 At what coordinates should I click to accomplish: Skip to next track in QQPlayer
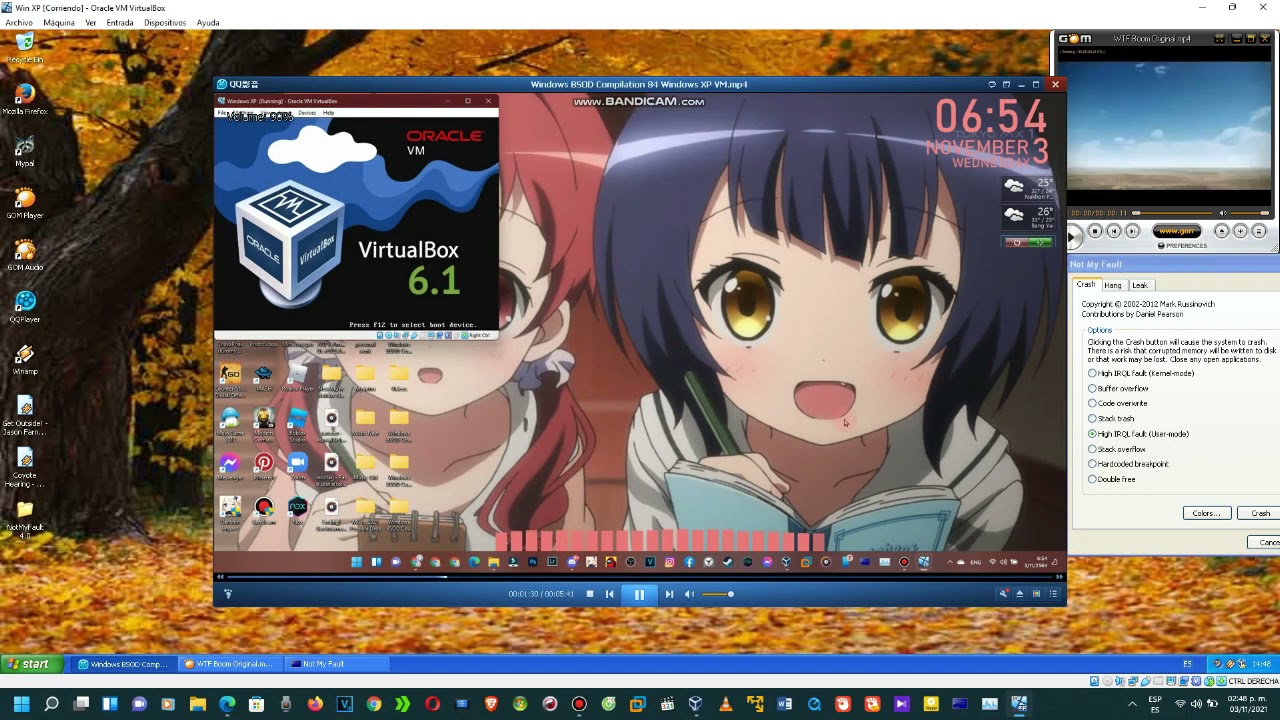669,594
